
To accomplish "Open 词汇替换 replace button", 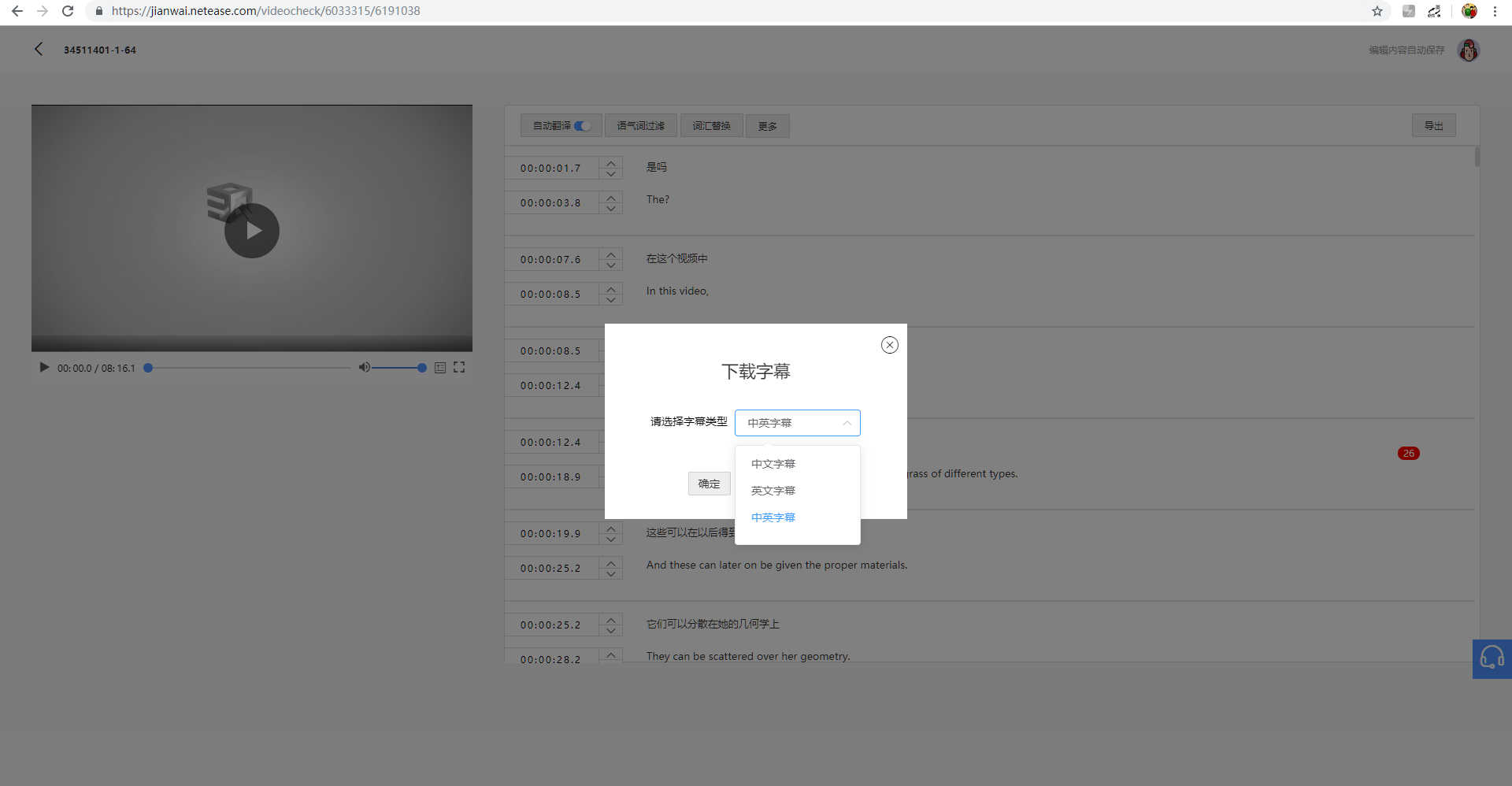I will click(711, 126).
